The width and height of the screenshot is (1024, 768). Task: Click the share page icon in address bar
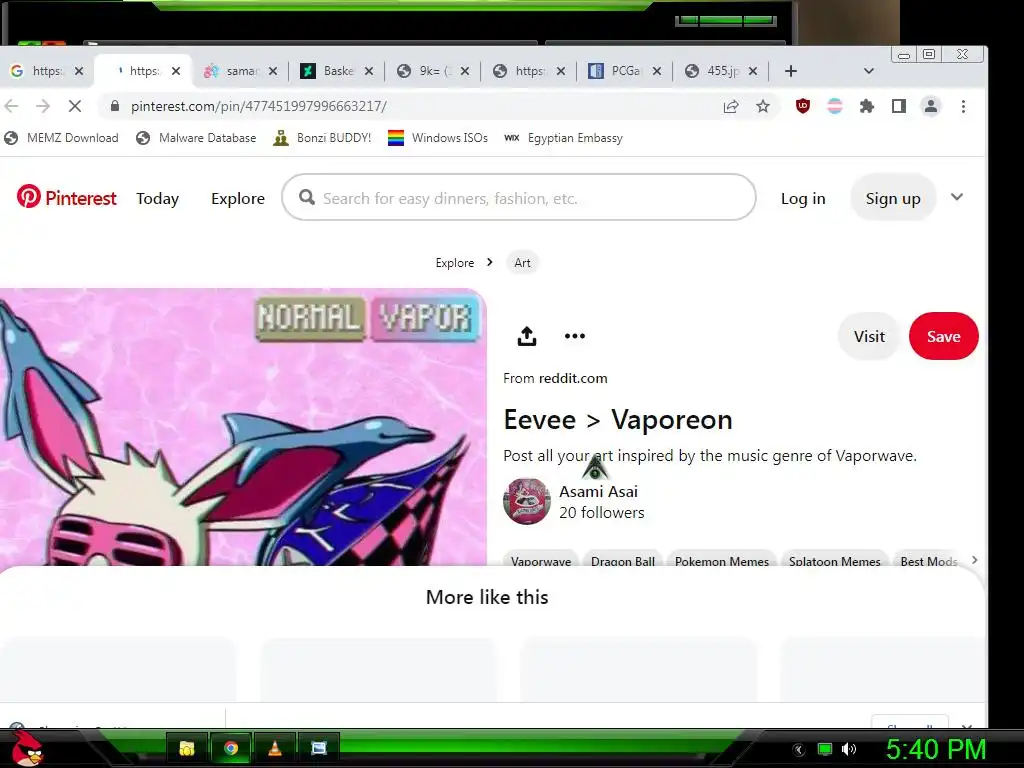[x=731, y=106]
